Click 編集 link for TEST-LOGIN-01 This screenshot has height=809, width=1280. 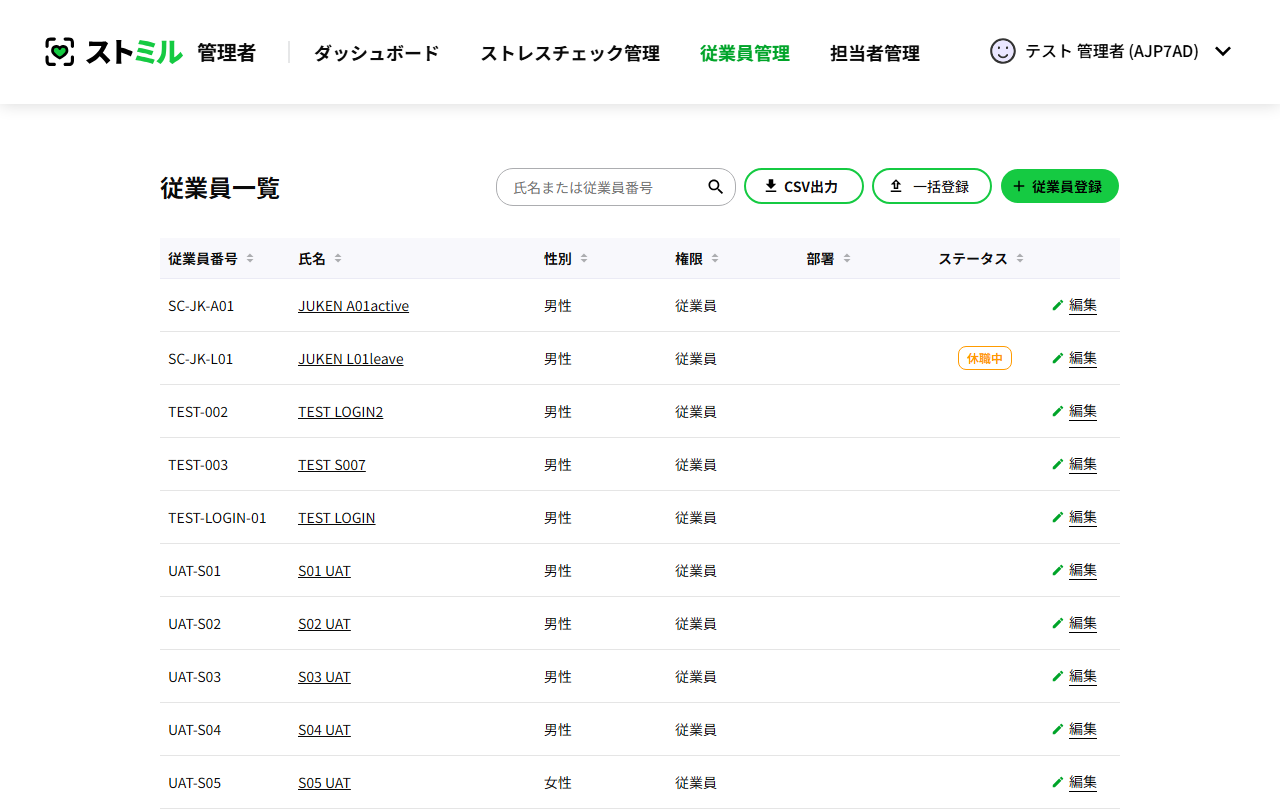1082,517
